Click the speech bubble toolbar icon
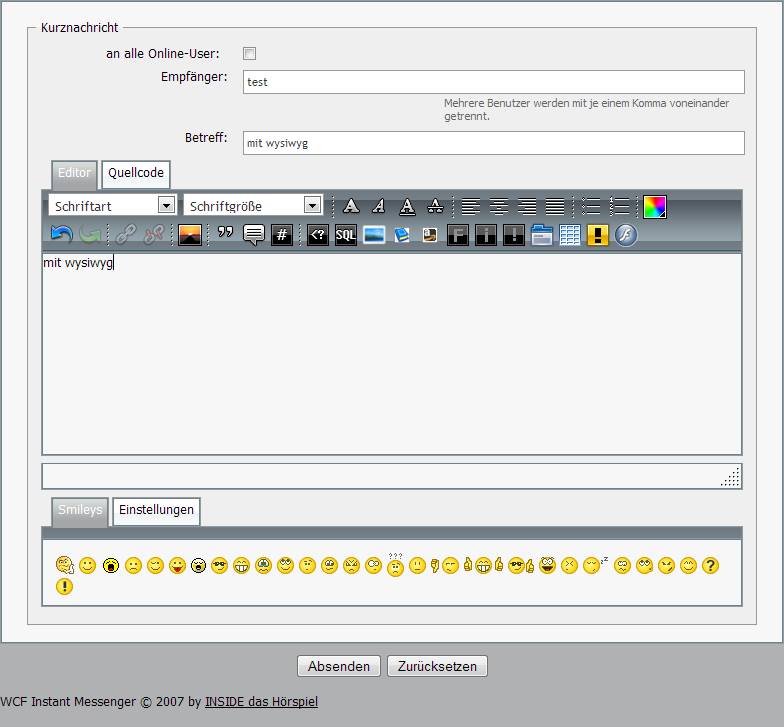The width and height of the screenshot is (784, 727). (x=254, y=234)
